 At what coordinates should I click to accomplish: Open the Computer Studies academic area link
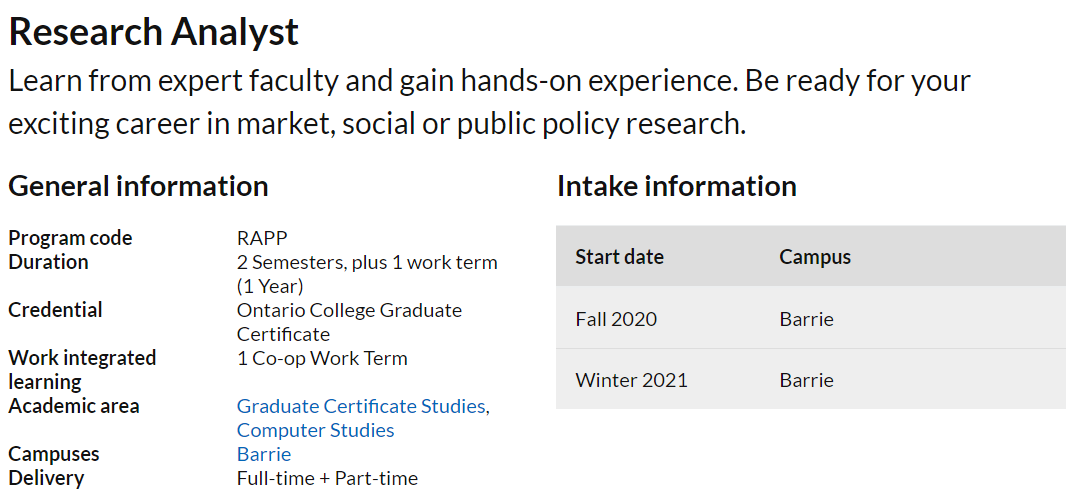(x=315, y=430)
